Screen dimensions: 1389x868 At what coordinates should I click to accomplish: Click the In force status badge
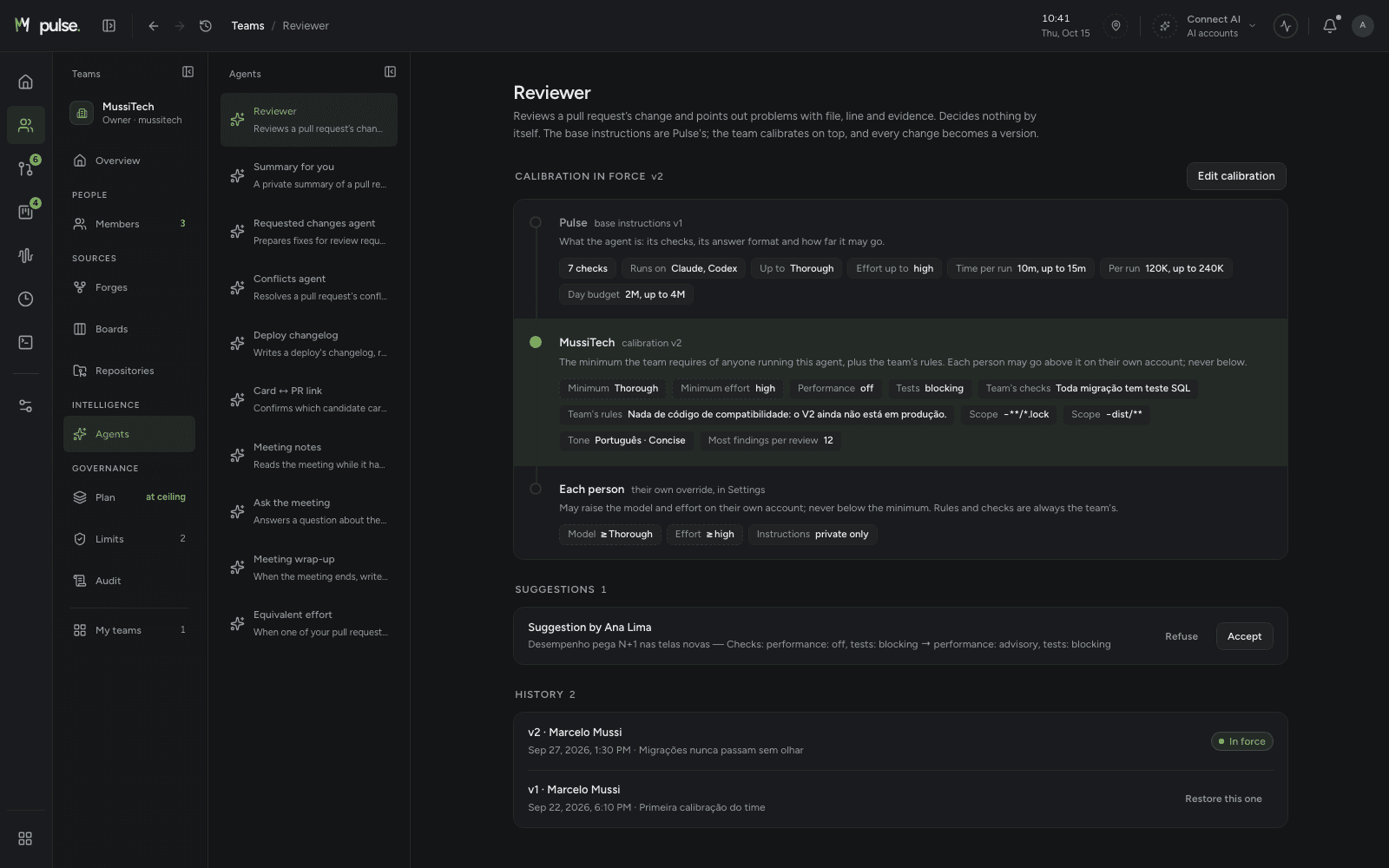pyautogui.click(x=1242, y=741)
